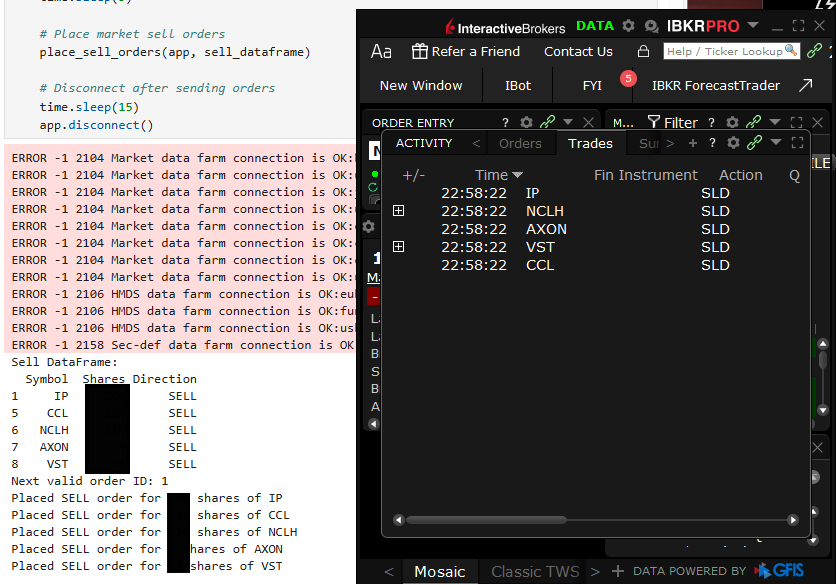Click 'Next valid order ID: 1' output
The image size is (836, 584).
(90, 481)
